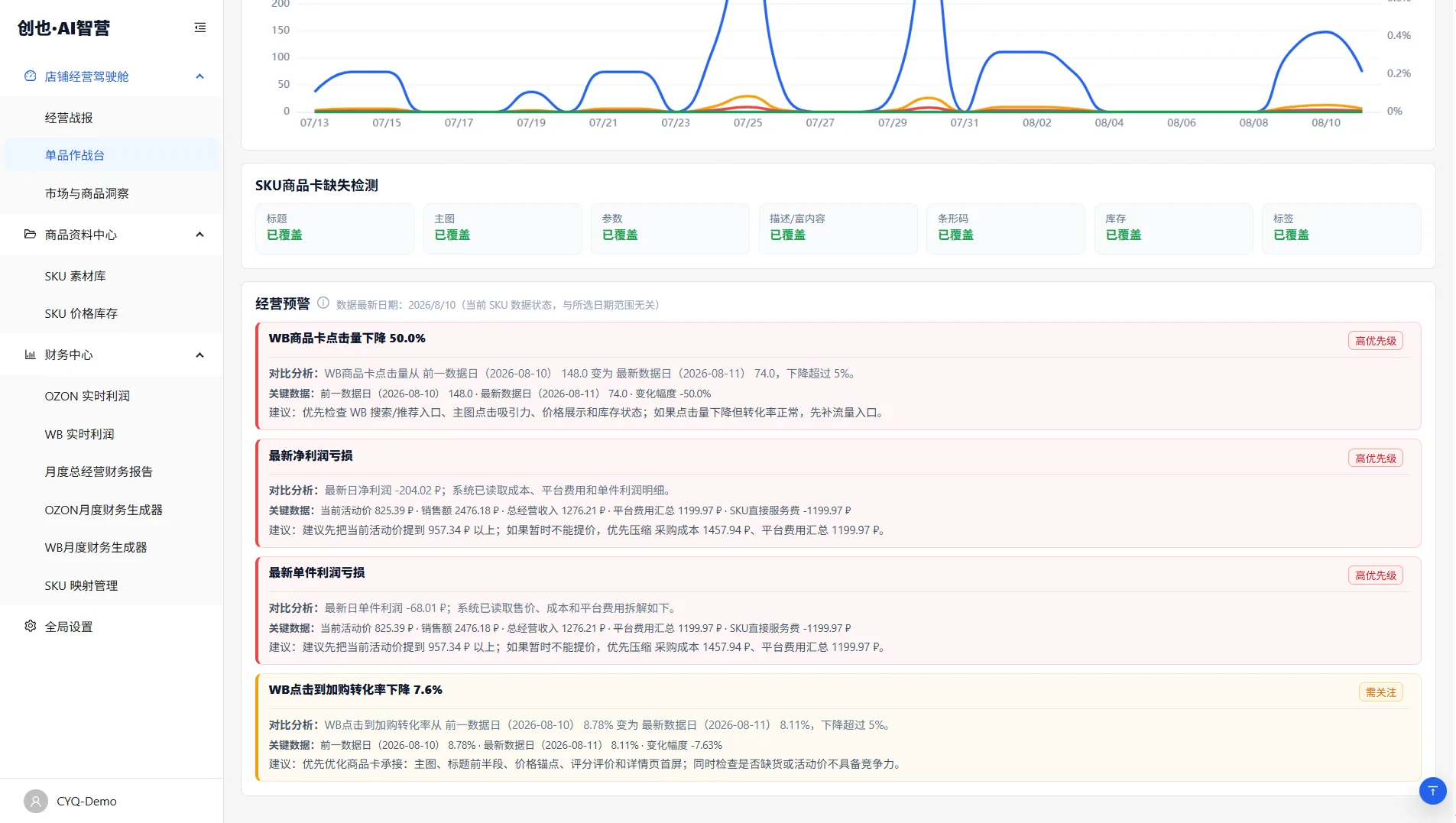Screen dimensions: 1456x823
Task: Click 高优先级 tag on 最新净利润亏损 alert
Action: point(1375,458)
